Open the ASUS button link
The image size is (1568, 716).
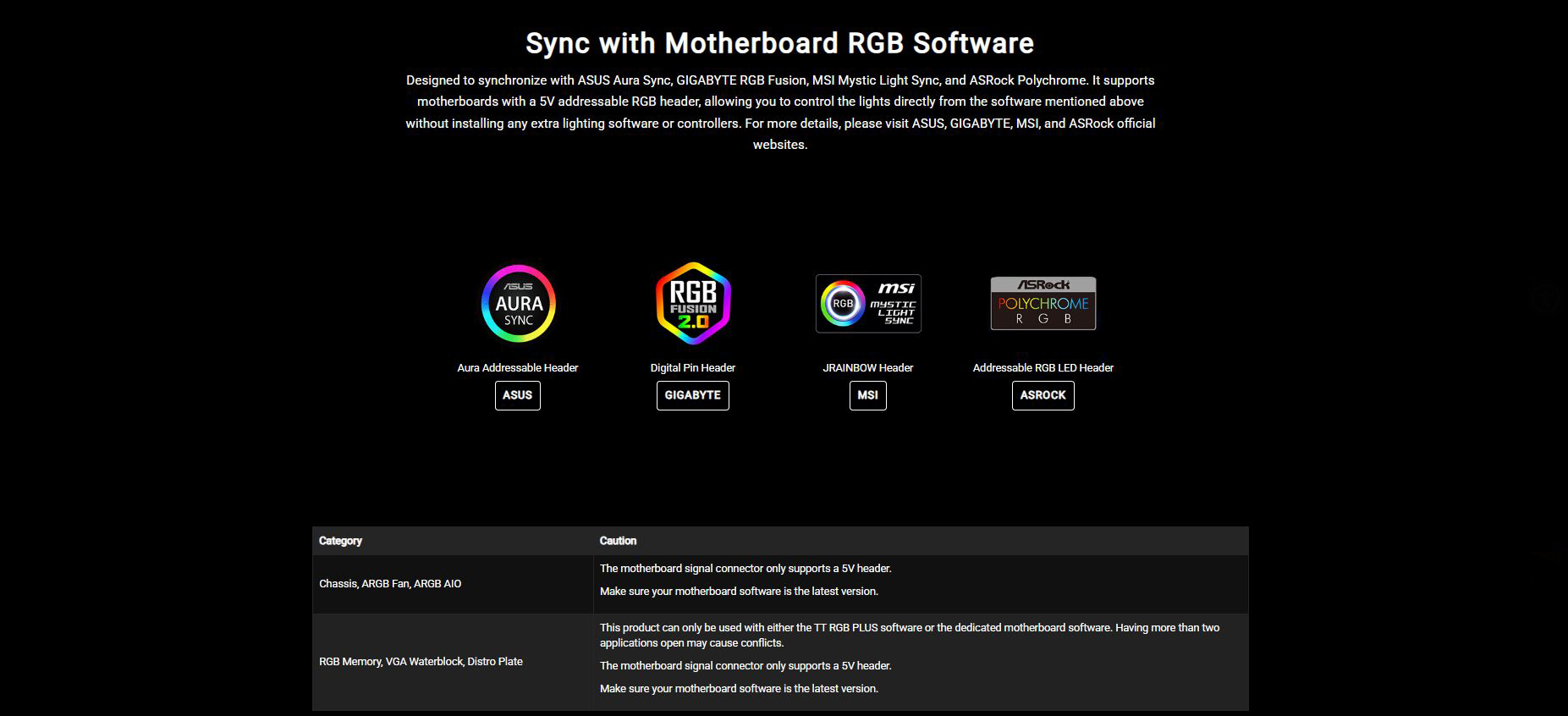[518, 395]
